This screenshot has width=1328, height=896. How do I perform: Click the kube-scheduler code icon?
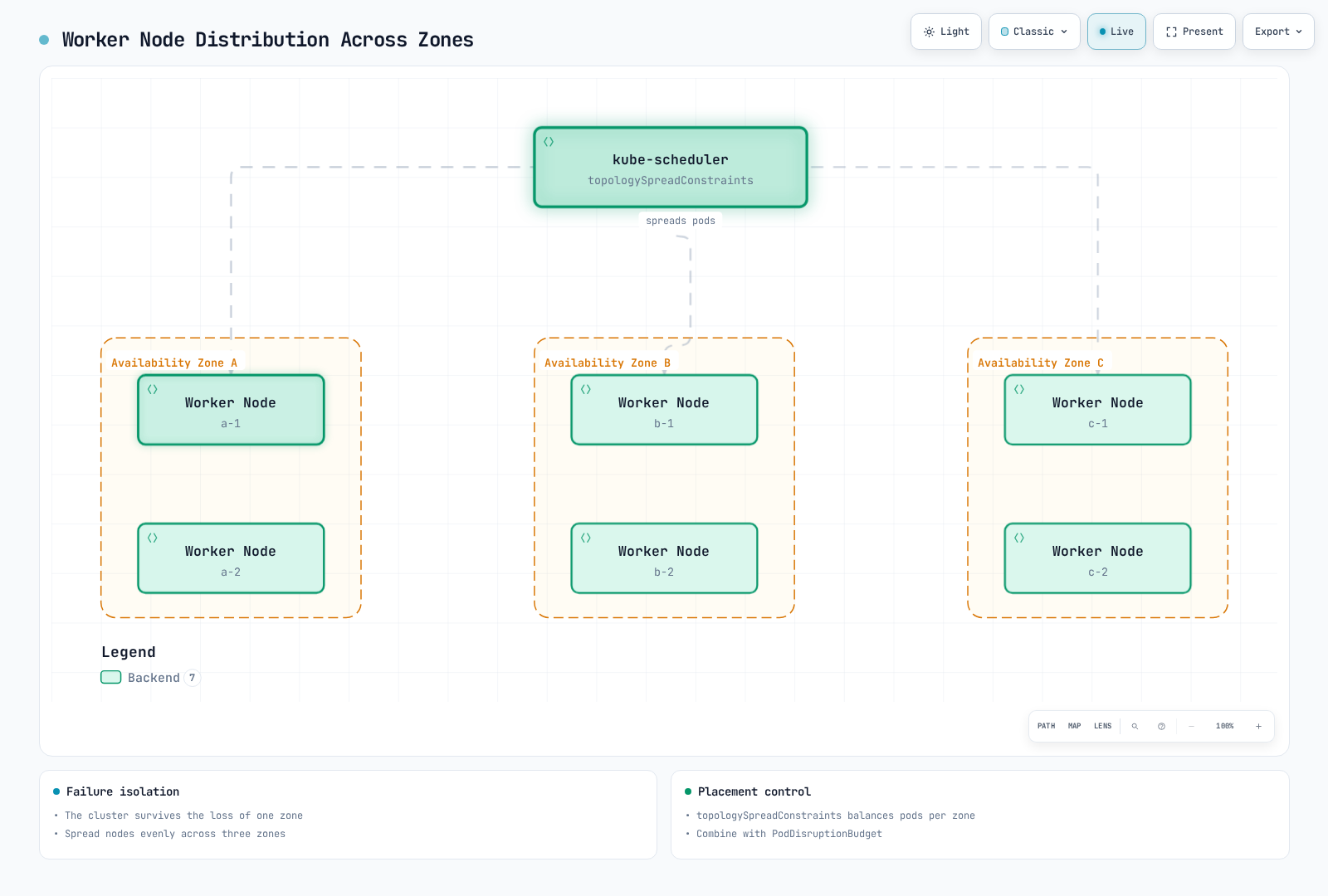click(549, 142)
